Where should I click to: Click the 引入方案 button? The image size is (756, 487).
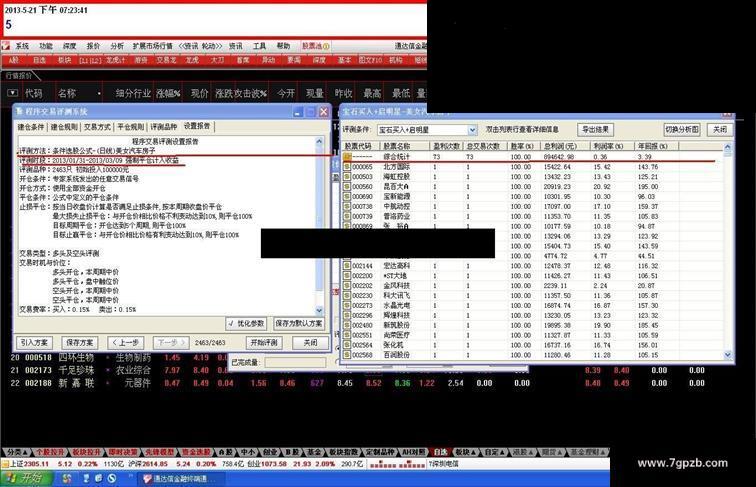[34, 342]
